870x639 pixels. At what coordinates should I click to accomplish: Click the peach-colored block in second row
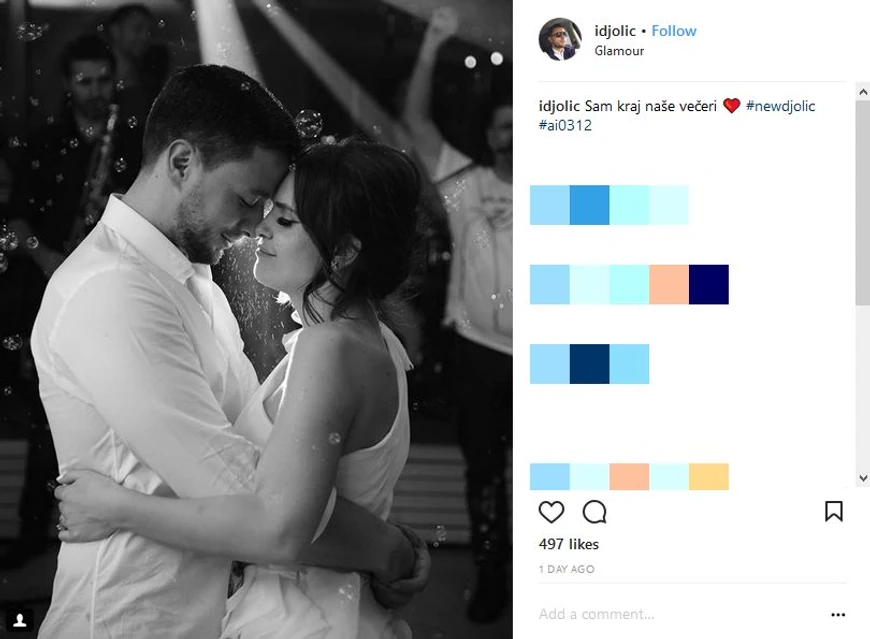tap(669, 285)
